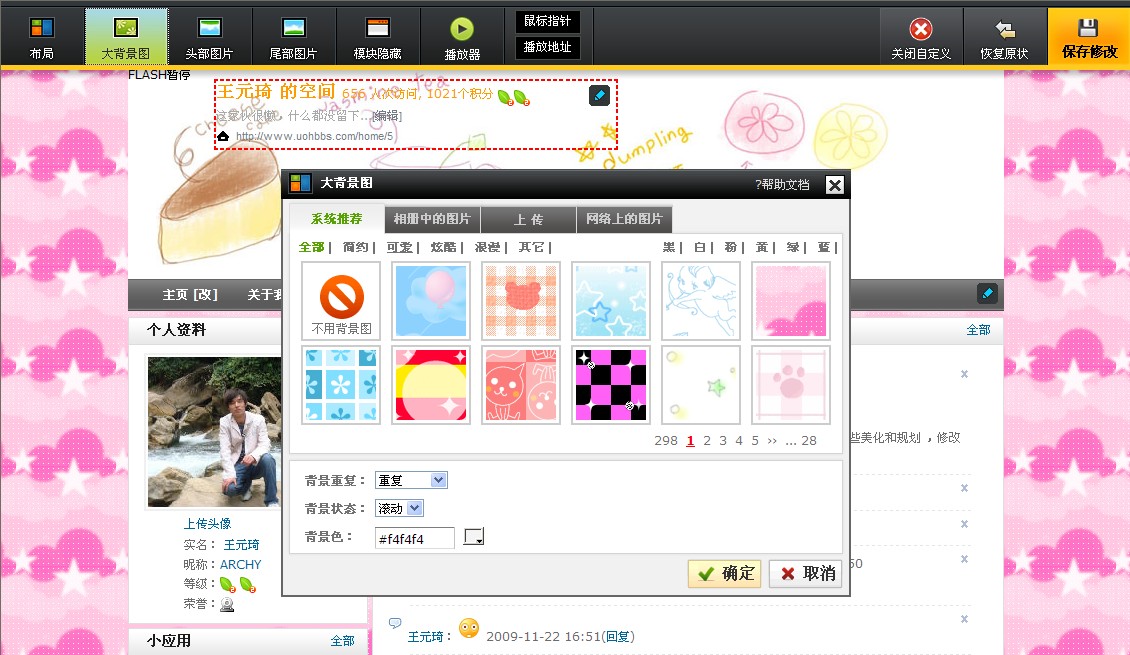Jump to last page 28
This screenshot has height=655, width=1130.
[809, 440]
